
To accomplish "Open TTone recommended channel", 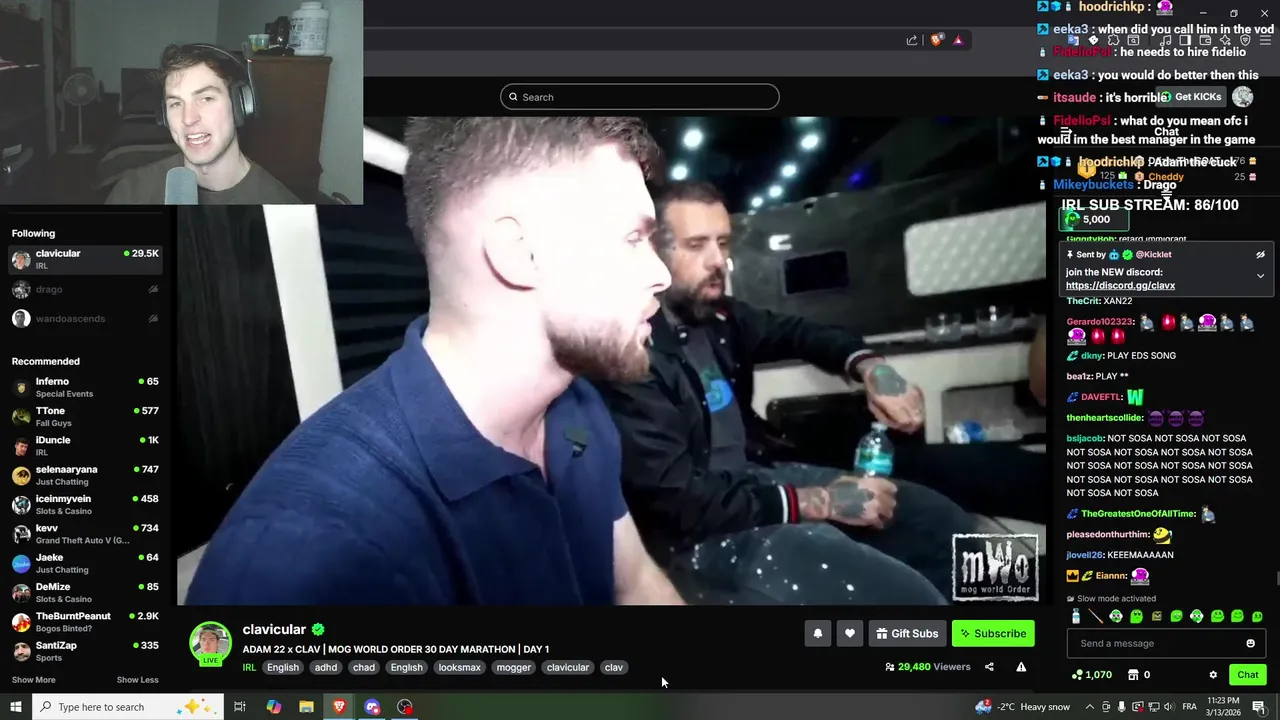I will tap(85, 416).
